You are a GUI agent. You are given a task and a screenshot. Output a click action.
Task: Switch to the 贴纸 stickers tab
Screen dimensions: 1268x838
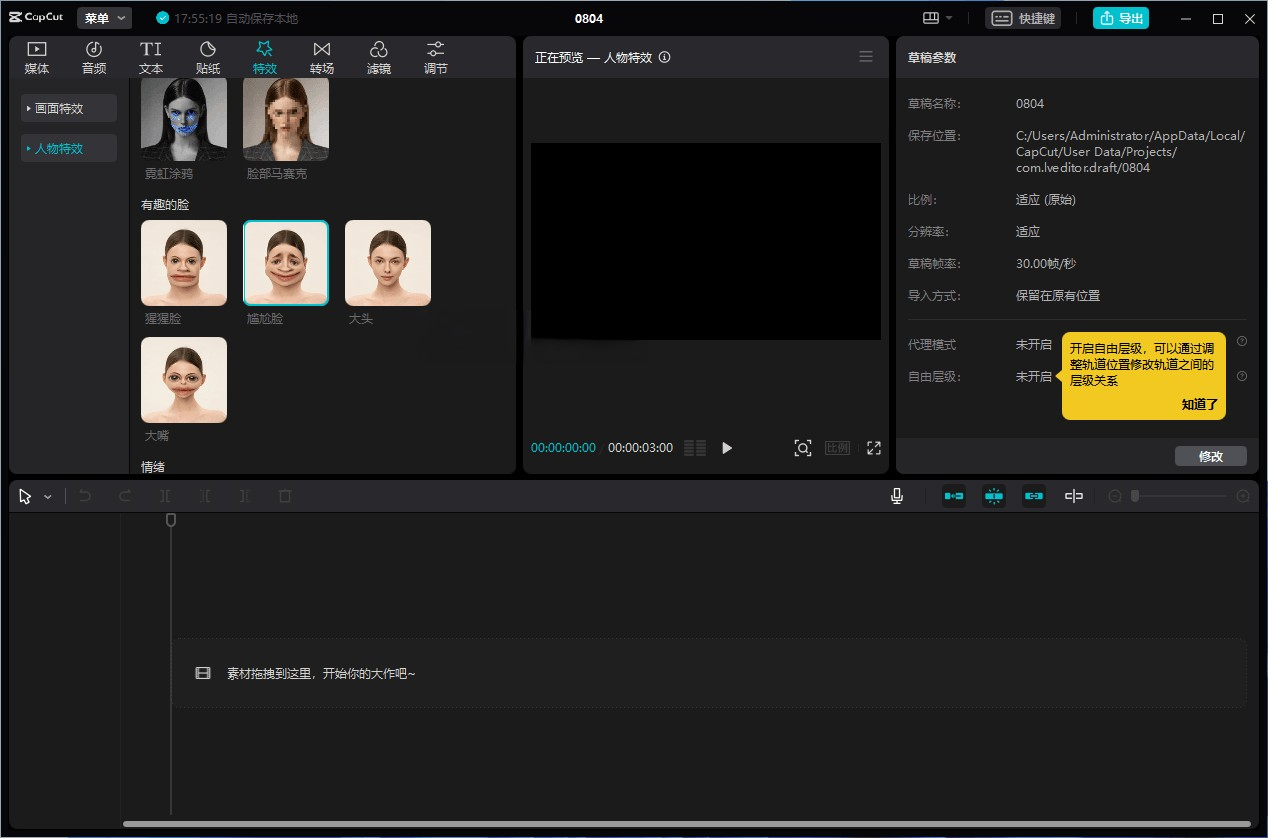click(208, 58)
